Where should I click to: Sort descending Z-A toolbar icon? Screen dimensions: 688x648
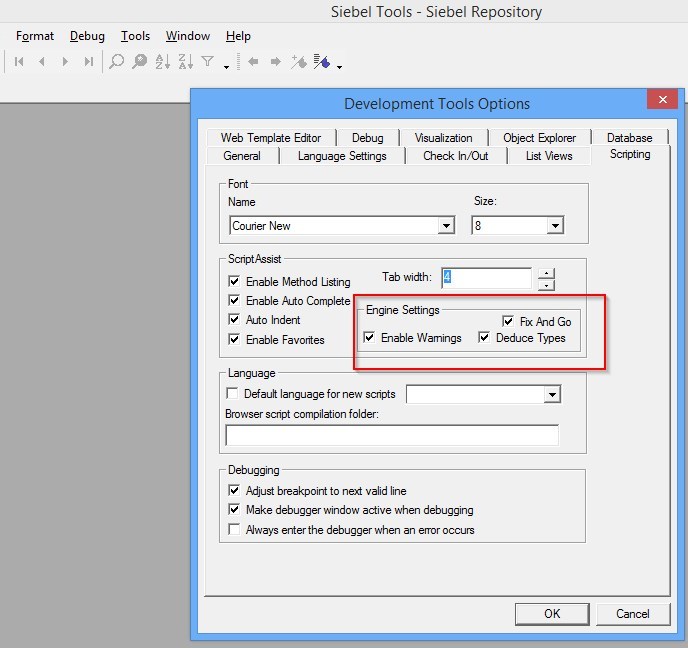186,62
